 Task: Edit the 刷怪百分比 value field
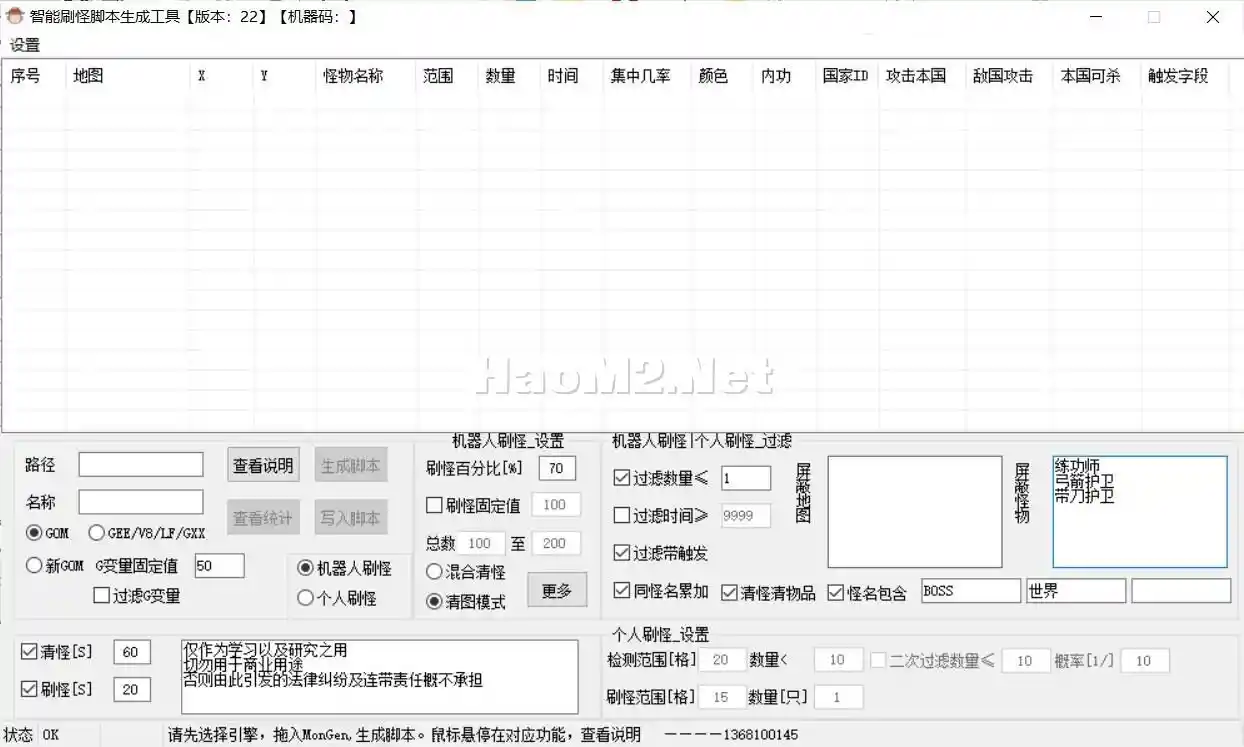pyautogui.click(x=557, y=468)
